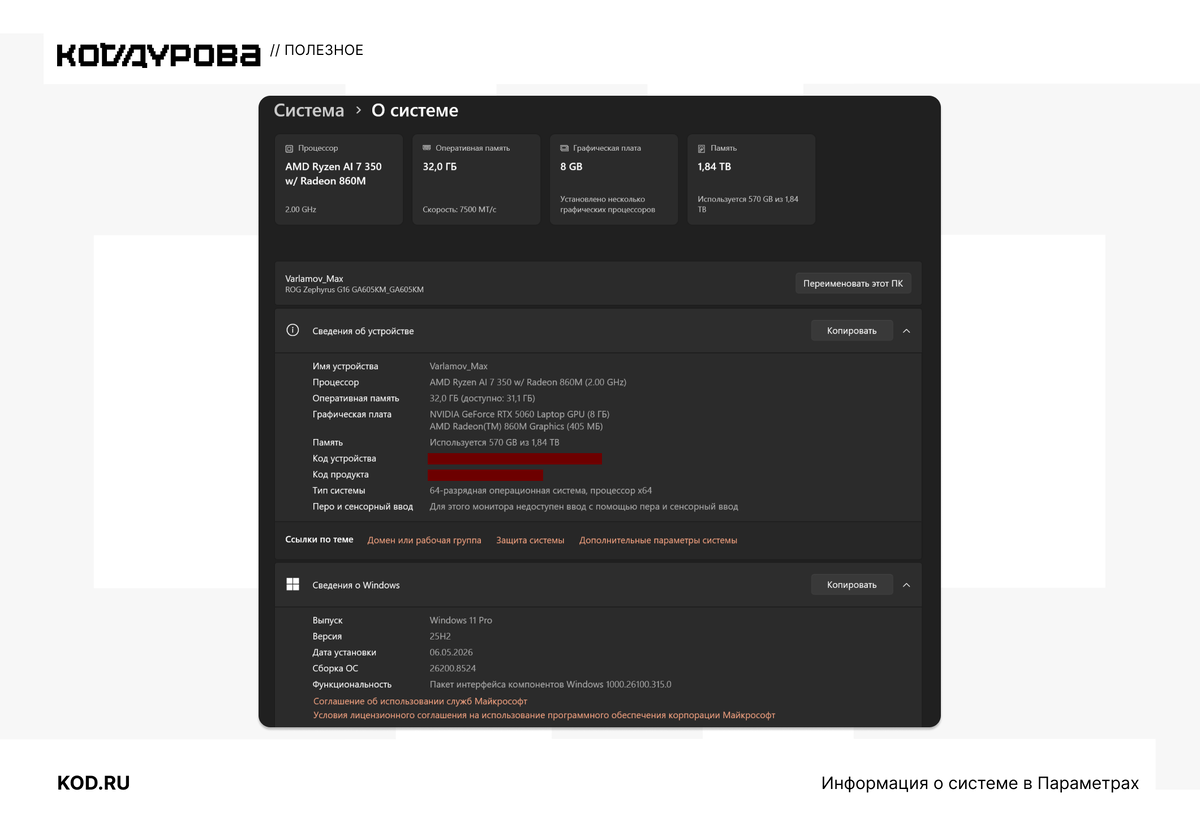Click Переименовать этот ПК button
Viewport: 1200px width, 823px height.
click(853, 283)
